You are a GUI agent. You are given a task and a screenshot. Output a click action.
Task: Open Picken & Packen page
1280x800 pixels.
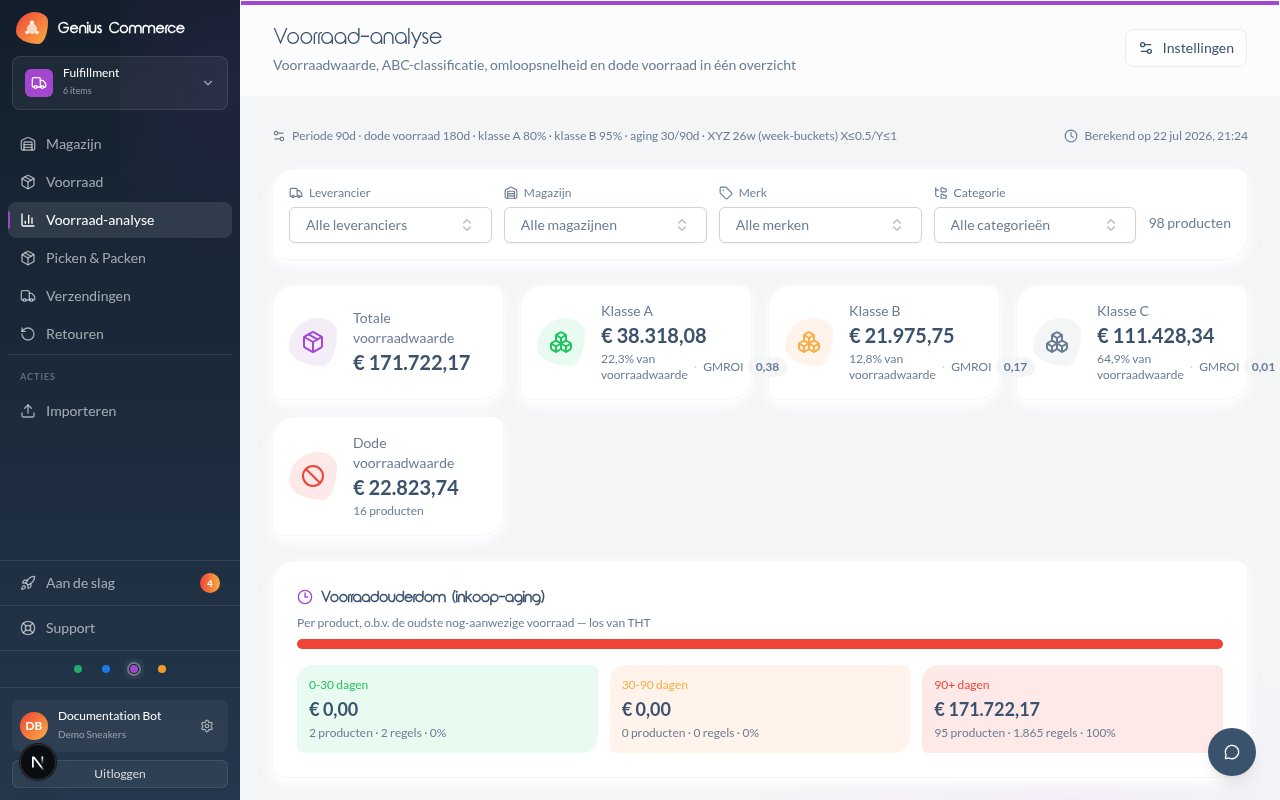(120, 258)
